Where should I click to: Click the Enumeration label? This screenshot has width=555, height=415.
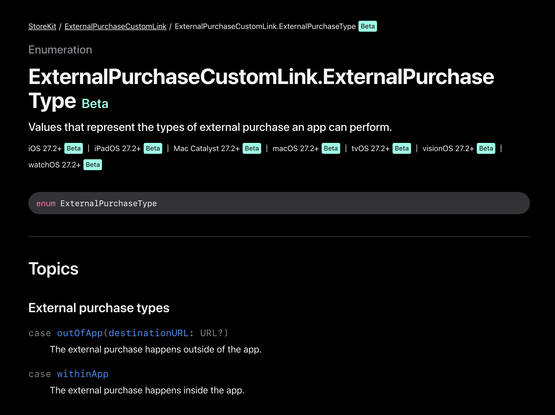(60, 50)
